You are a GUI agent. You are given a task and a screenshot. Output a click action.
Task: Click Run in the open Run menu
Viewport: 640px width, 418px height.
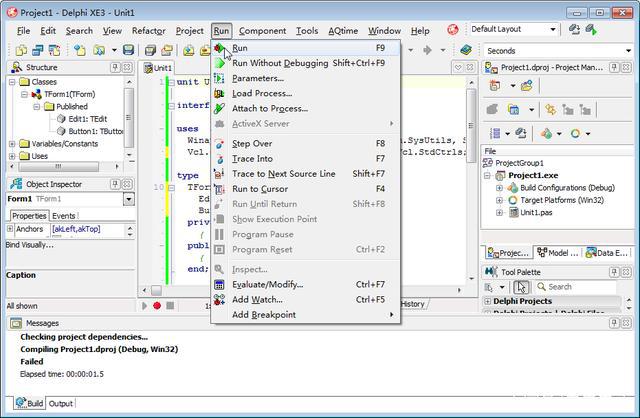point(305,48)
